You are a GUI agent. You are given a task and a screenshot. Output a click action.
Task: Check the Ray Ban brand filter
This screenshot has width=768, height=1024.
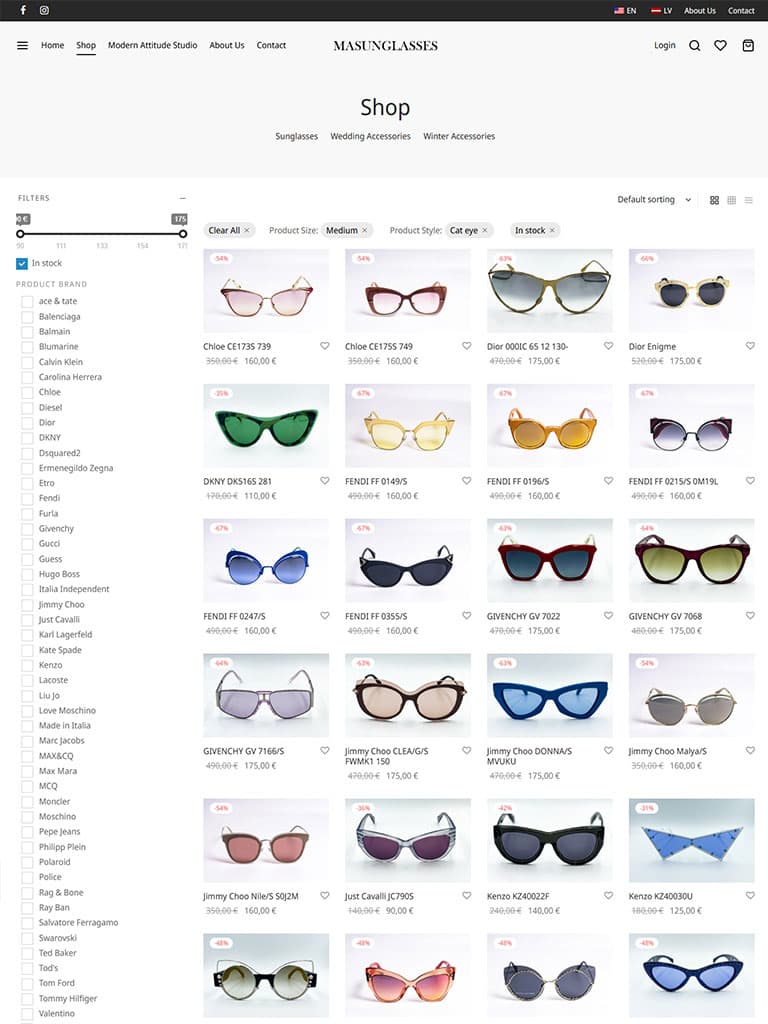pyautogui.click(x=27, y=908)
